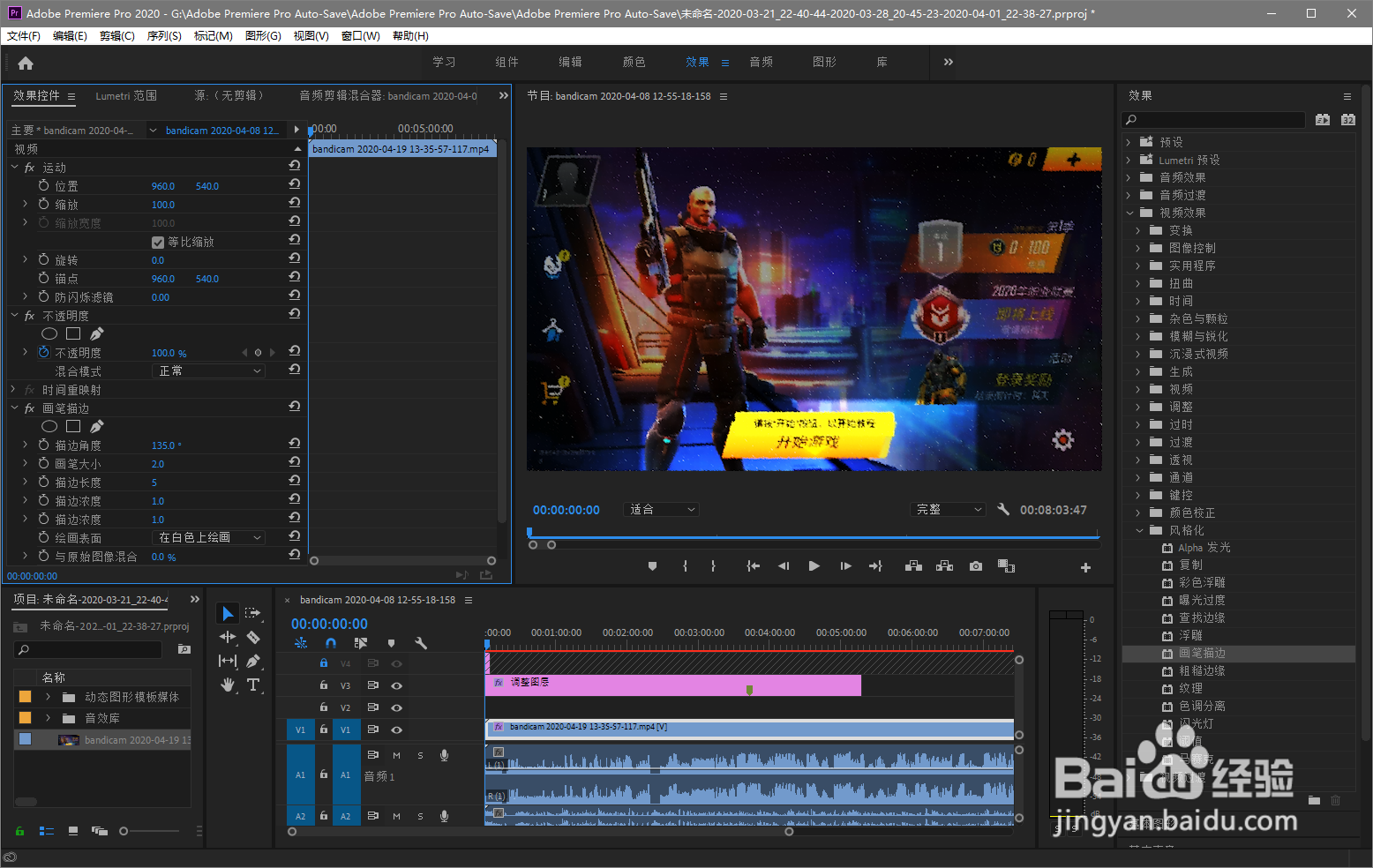
Task: Choose the Pen tool in the tools panel
Action: 253,661
